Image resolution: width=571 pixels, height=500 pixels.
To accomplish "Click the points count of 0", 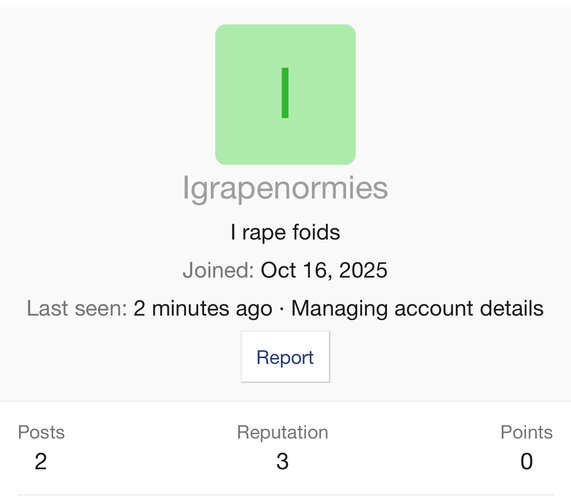I will click(527, 461).
